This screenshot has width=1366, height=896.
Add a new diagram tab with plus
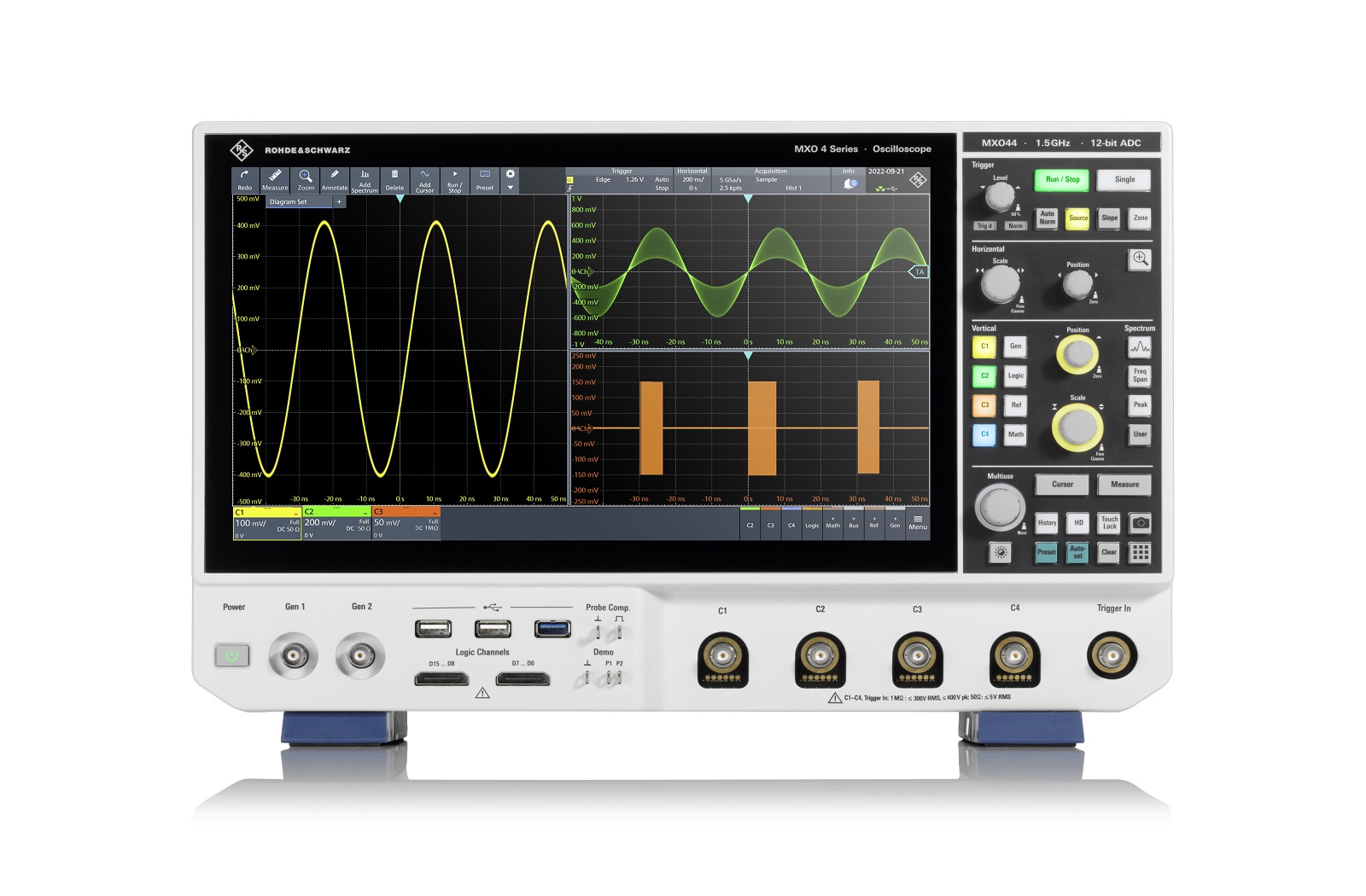[339, 202]
